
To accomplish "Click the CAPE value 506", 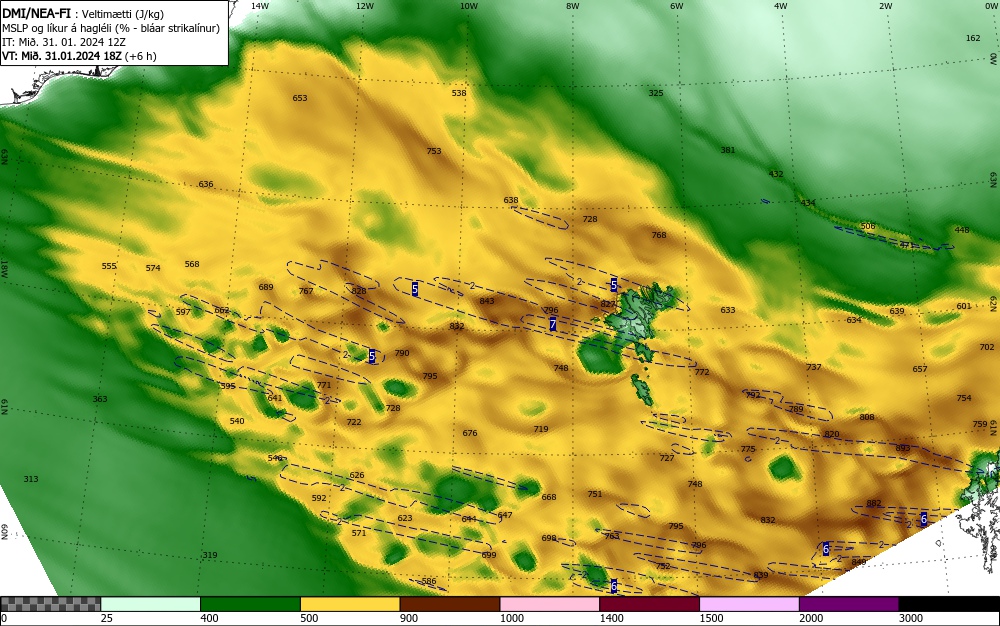I will [868, 226].
